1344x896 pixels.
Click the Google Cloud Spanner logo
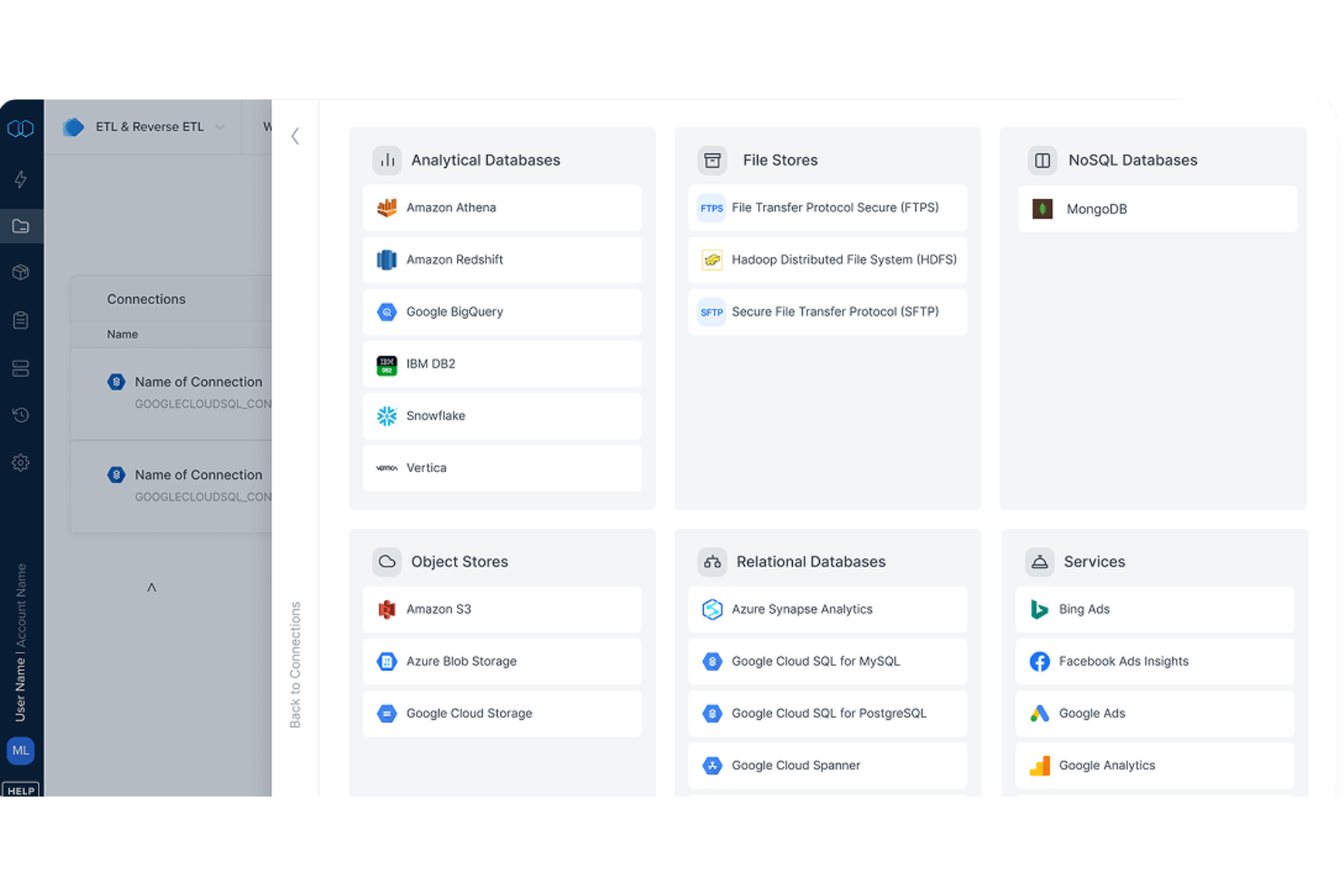(x=712, y=765)
